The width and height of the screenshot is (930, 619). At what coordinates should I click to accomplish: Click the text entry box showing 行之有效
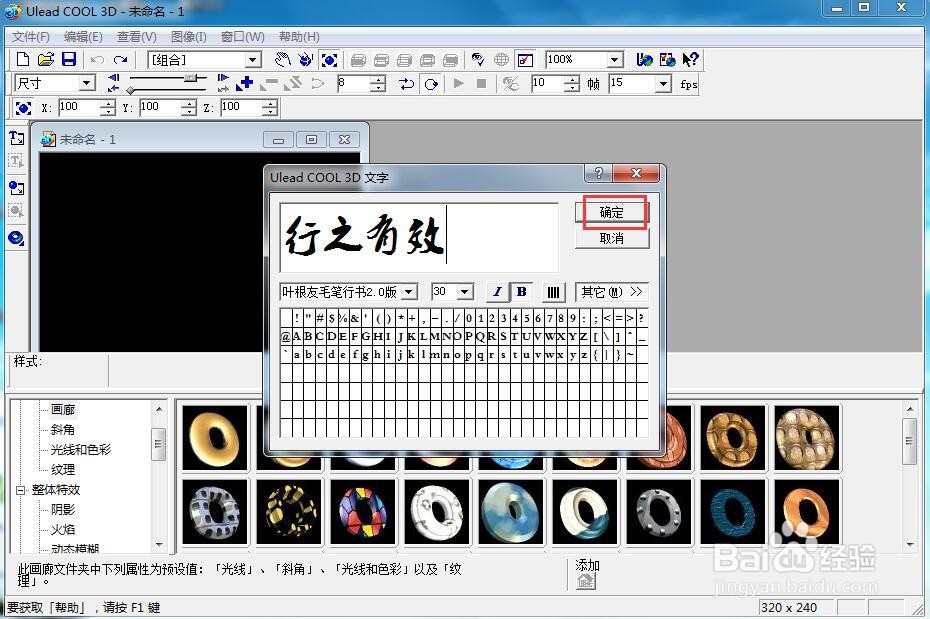tap(419, 238)
